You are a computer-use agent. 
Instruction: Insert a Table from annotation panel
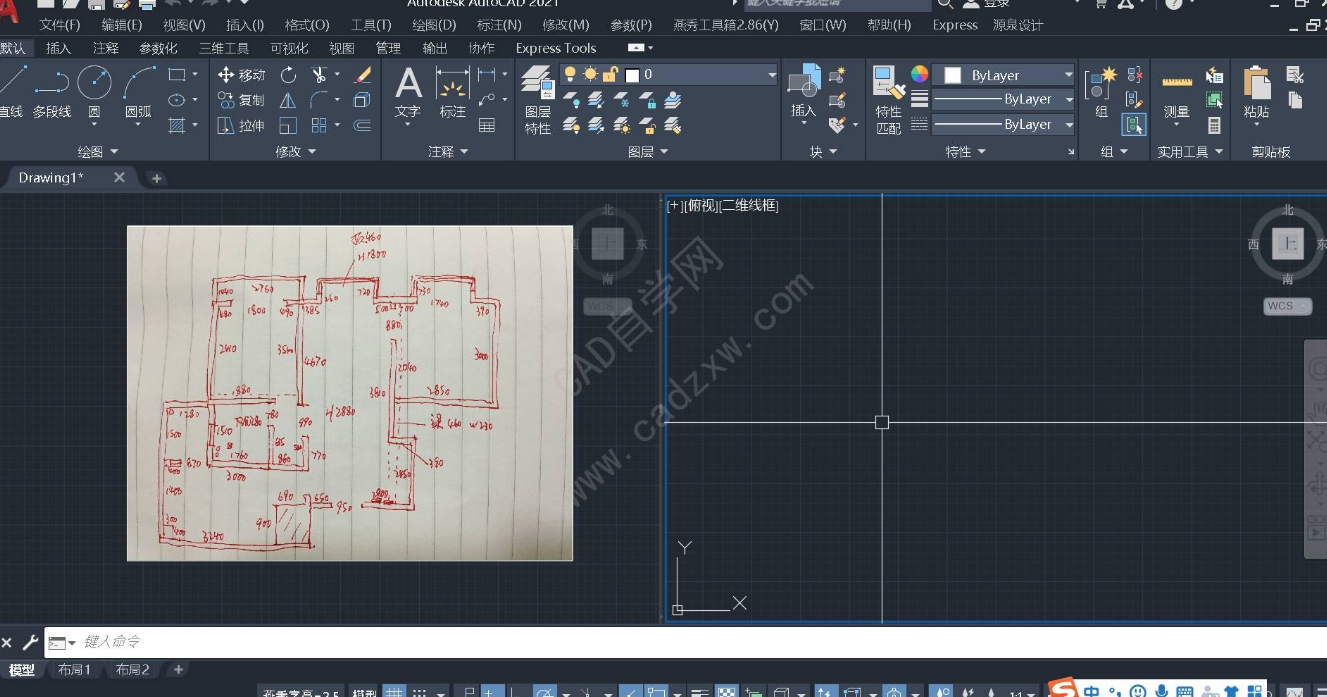tap(487, 126)
